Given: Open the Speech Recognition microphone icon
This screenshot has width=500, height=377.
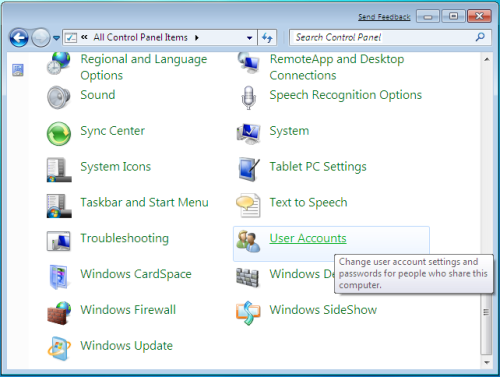Looking at the screenshot, I should 248,98.
